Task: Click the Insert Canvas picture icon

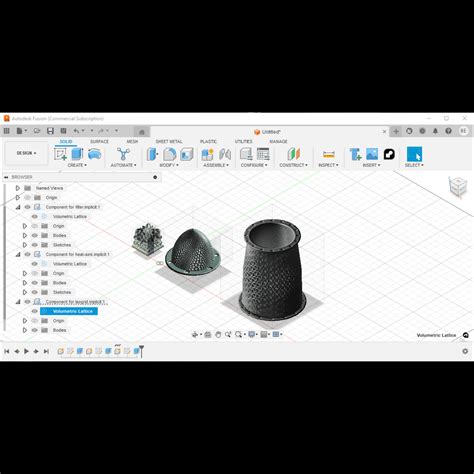Action: click(x=372, y=154)
